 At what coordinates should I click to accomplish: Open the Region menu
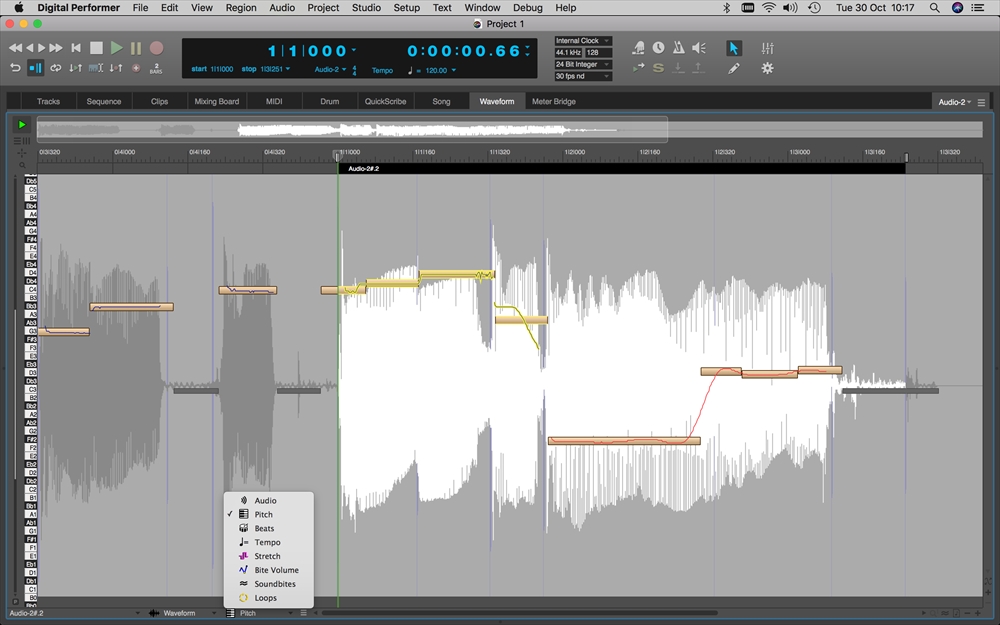(241, 8)
